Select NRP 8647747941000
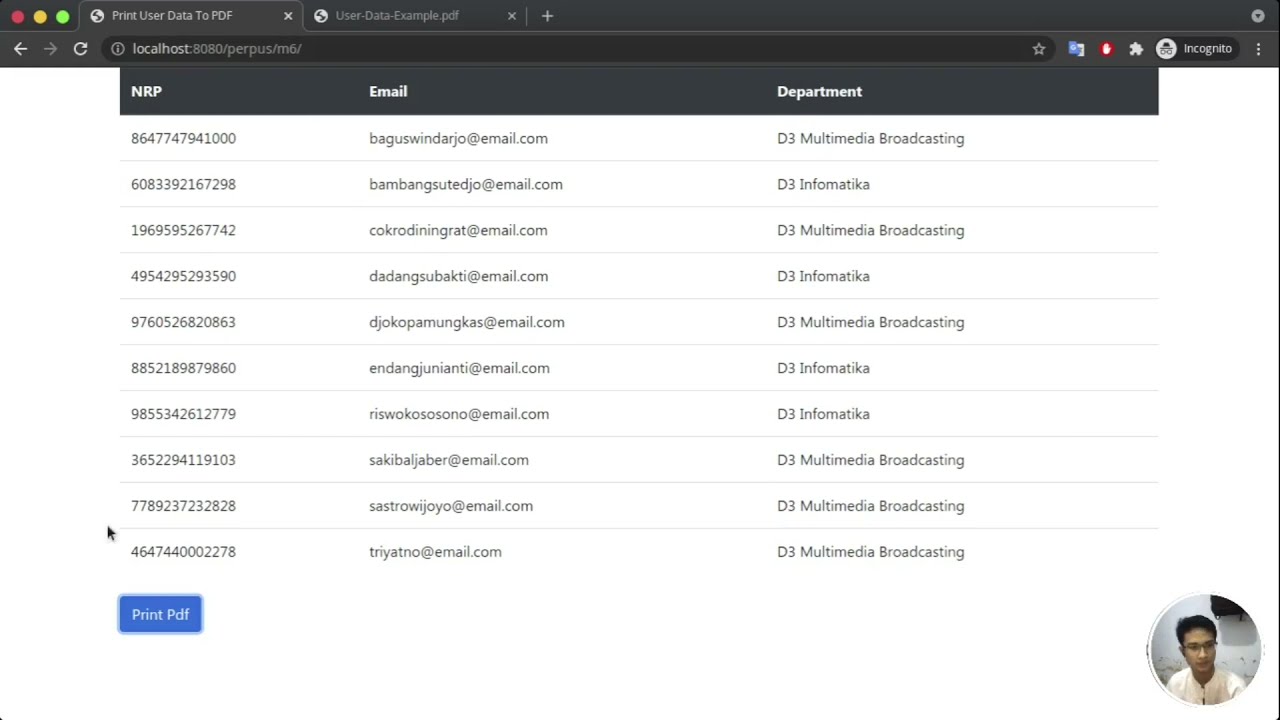This screenshot has width=1280, height=720. (x=183, y=138)
